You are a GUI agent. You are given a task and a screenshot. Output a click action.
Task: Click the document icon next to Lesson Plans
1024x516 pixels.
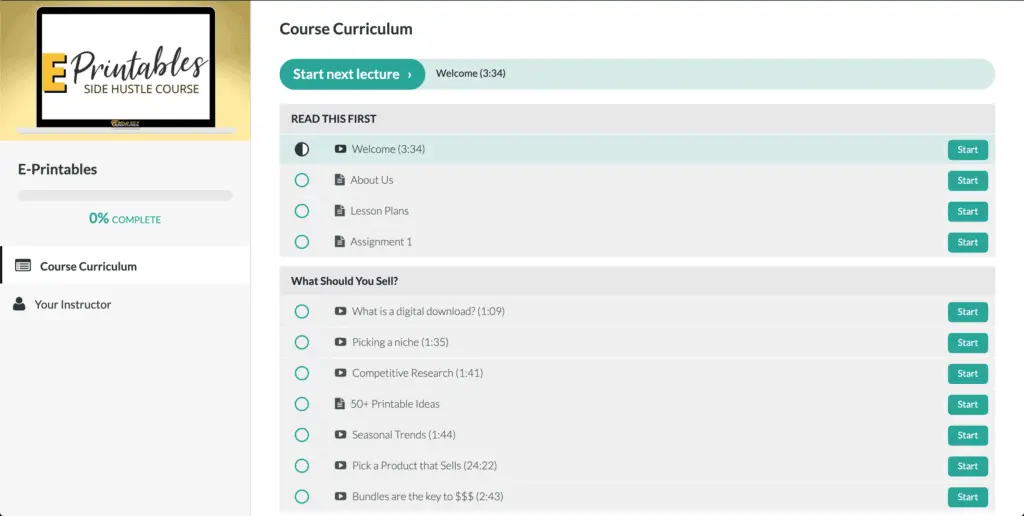pos(339,211)
